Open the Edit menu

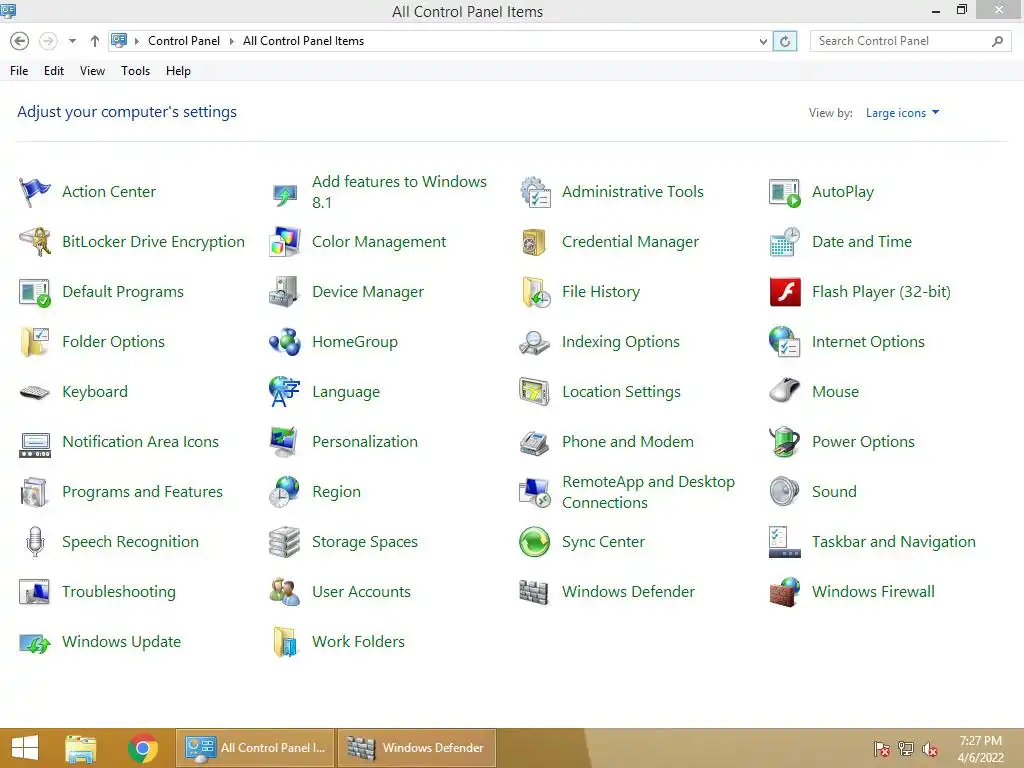(54, 71)
